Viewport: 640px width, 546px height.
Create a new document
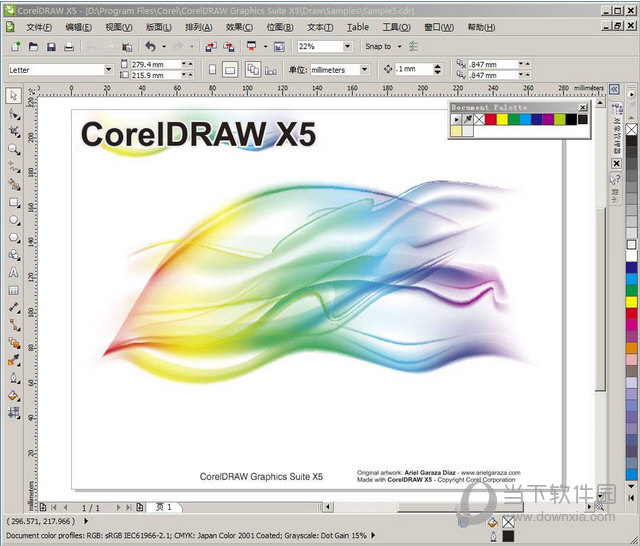tap(16, 47)
